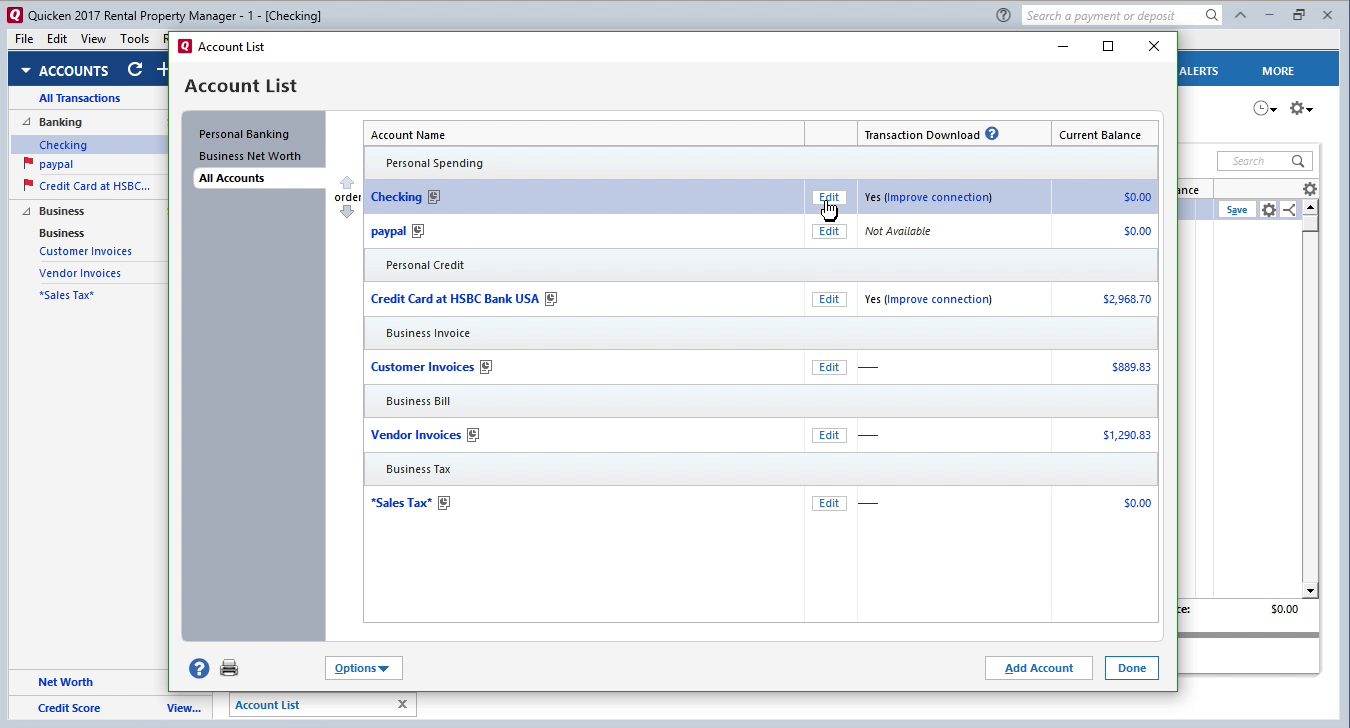Refresh accounts with the update icon
The height and width of the screenshot is (728, 1350).
click(135, 70)
